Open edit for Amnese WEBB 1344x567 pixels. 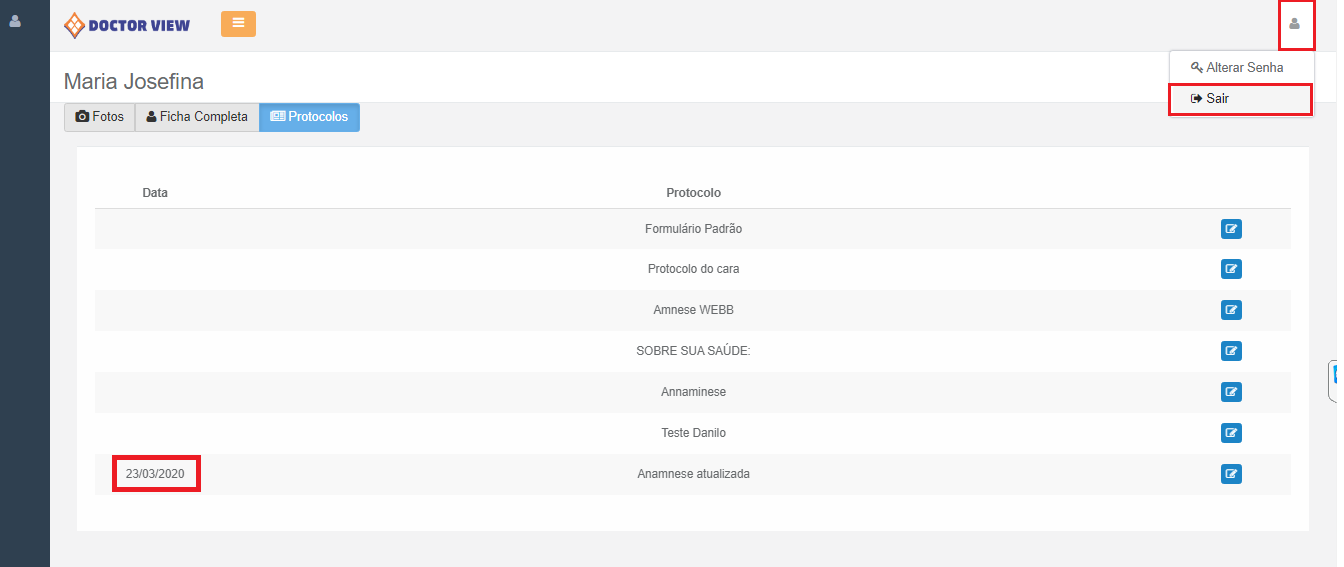(1231, 310)
